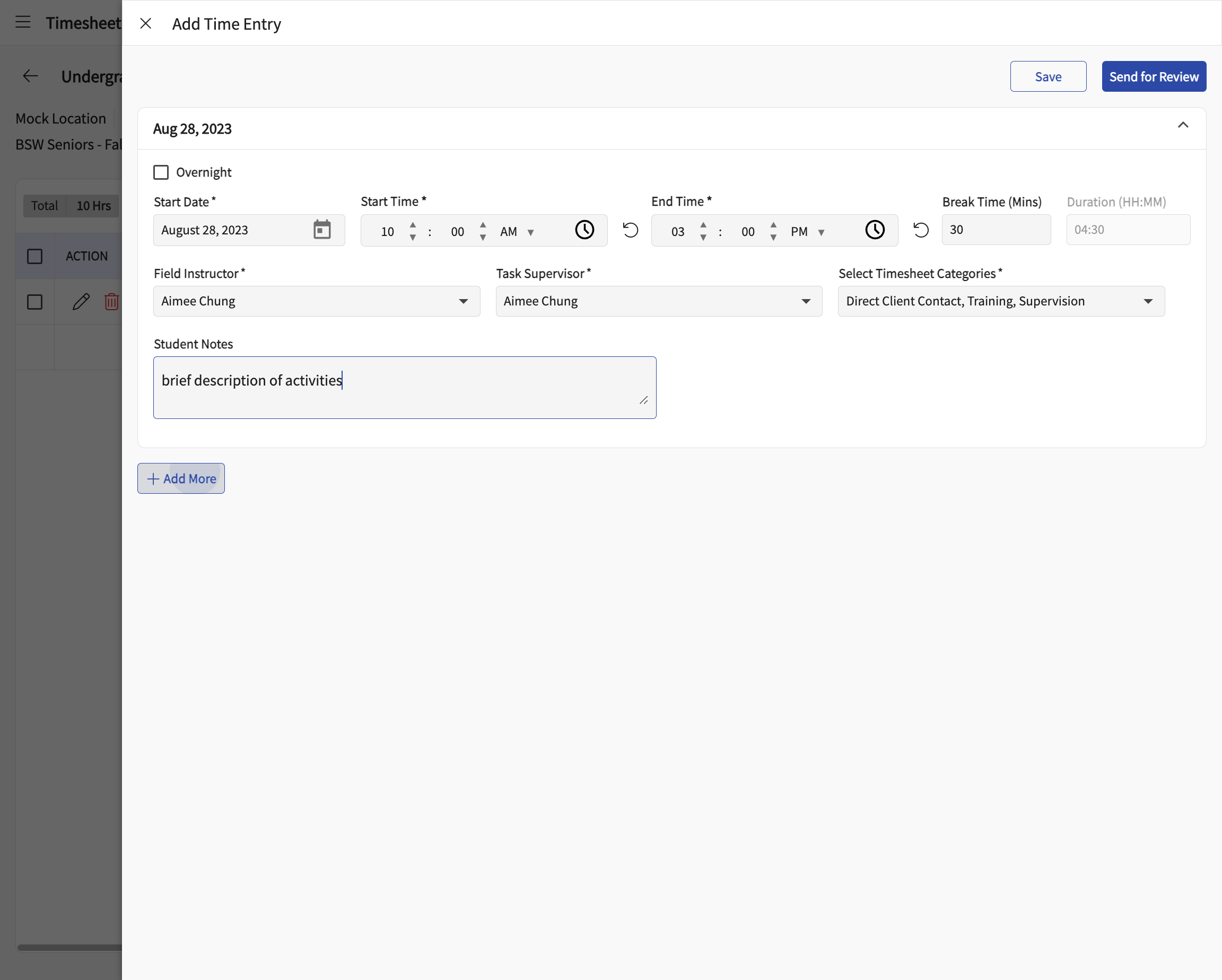
Task: Increase the End Time minutes with up arrow
Action: click(774, 225)
